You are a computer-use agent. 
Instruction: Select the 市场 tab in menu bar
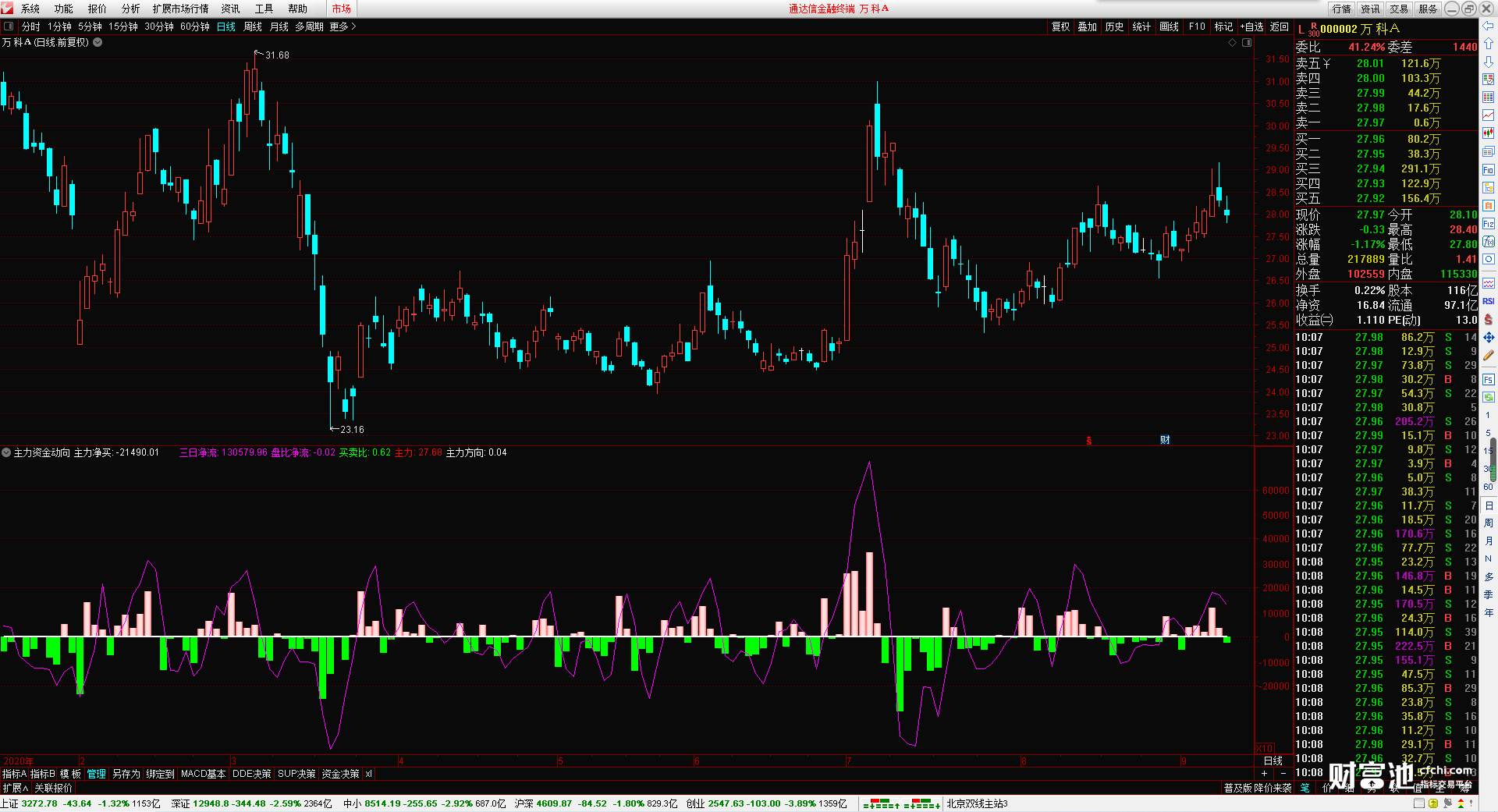342,9
